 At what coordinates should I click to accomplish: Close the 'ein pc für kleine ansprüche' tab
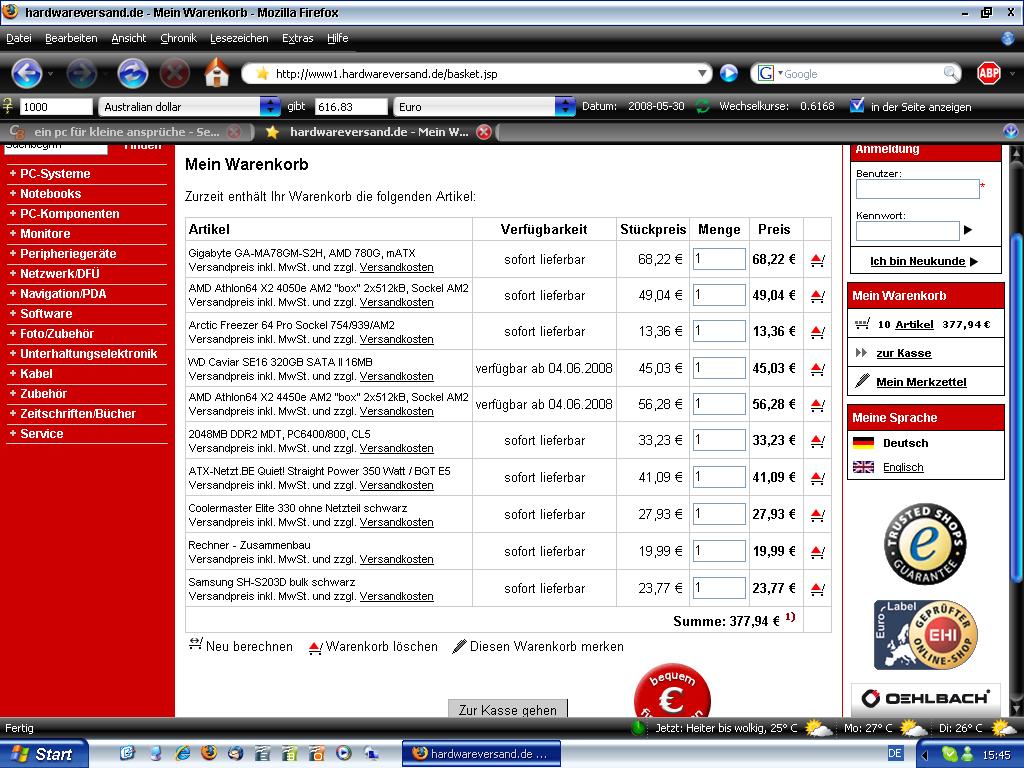[234, 132]
